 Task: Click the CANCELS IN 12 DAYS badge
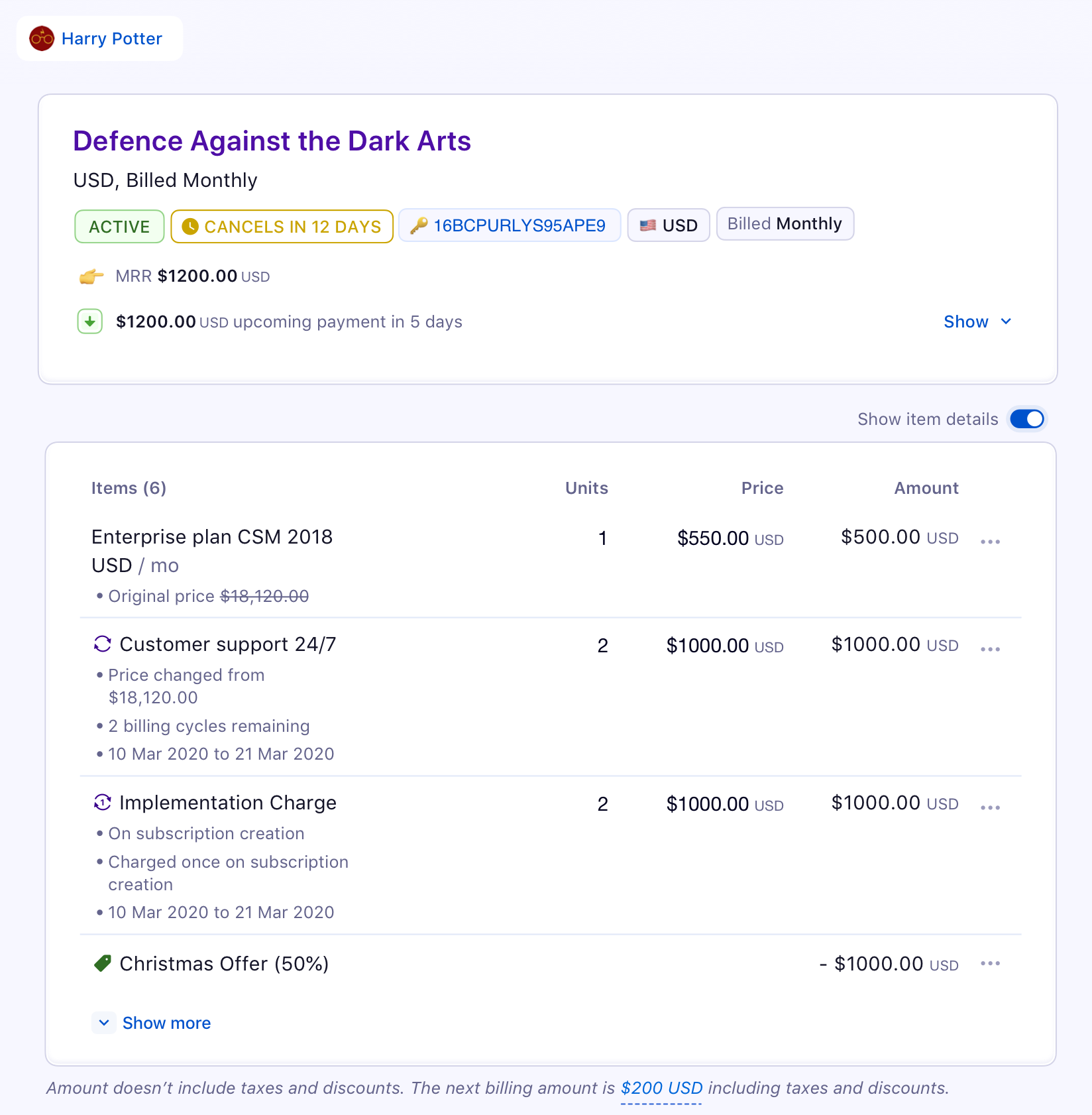pos(282,227)
